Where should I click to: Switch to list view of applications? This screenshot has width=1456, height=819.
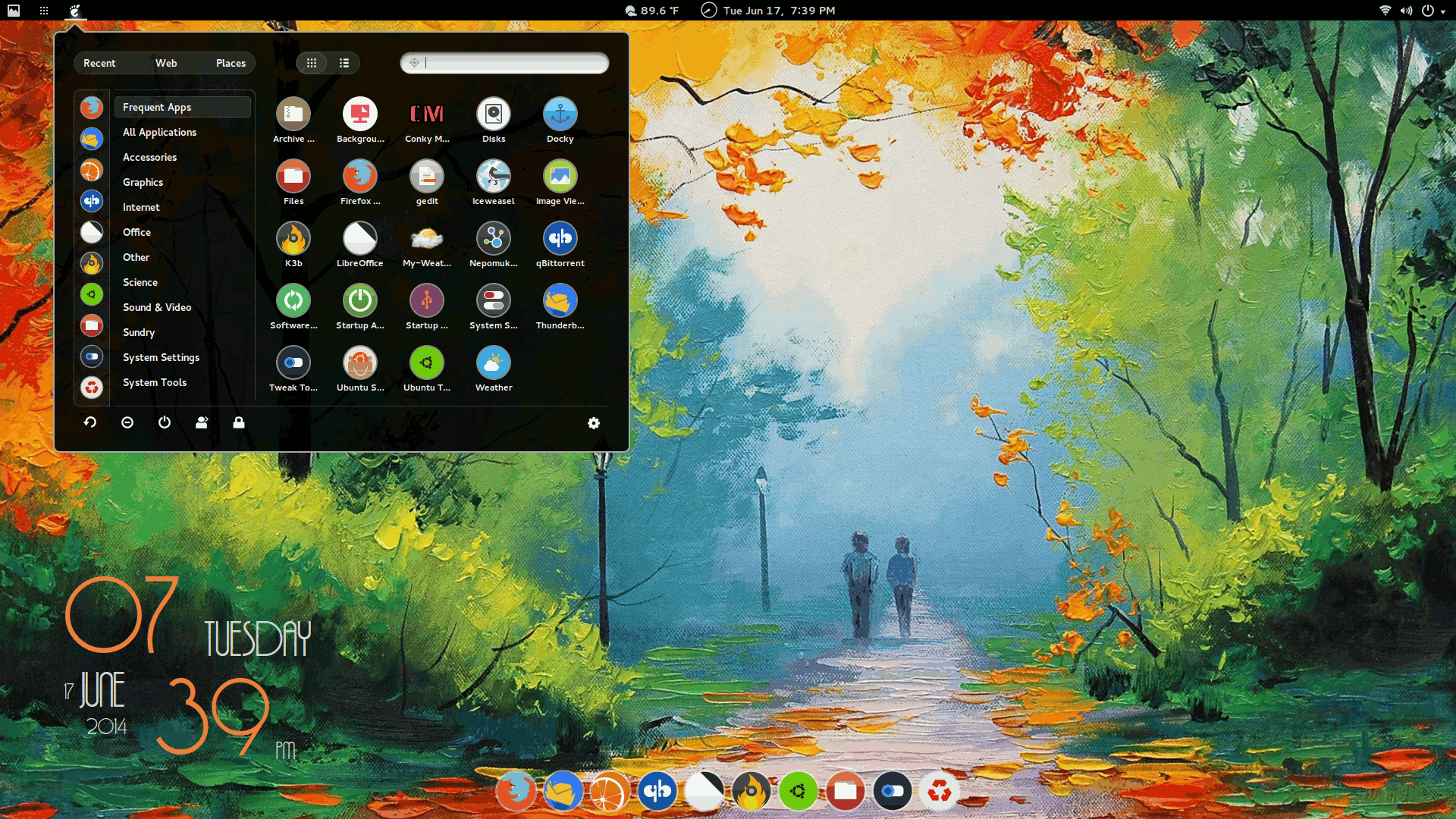point(344,63)
